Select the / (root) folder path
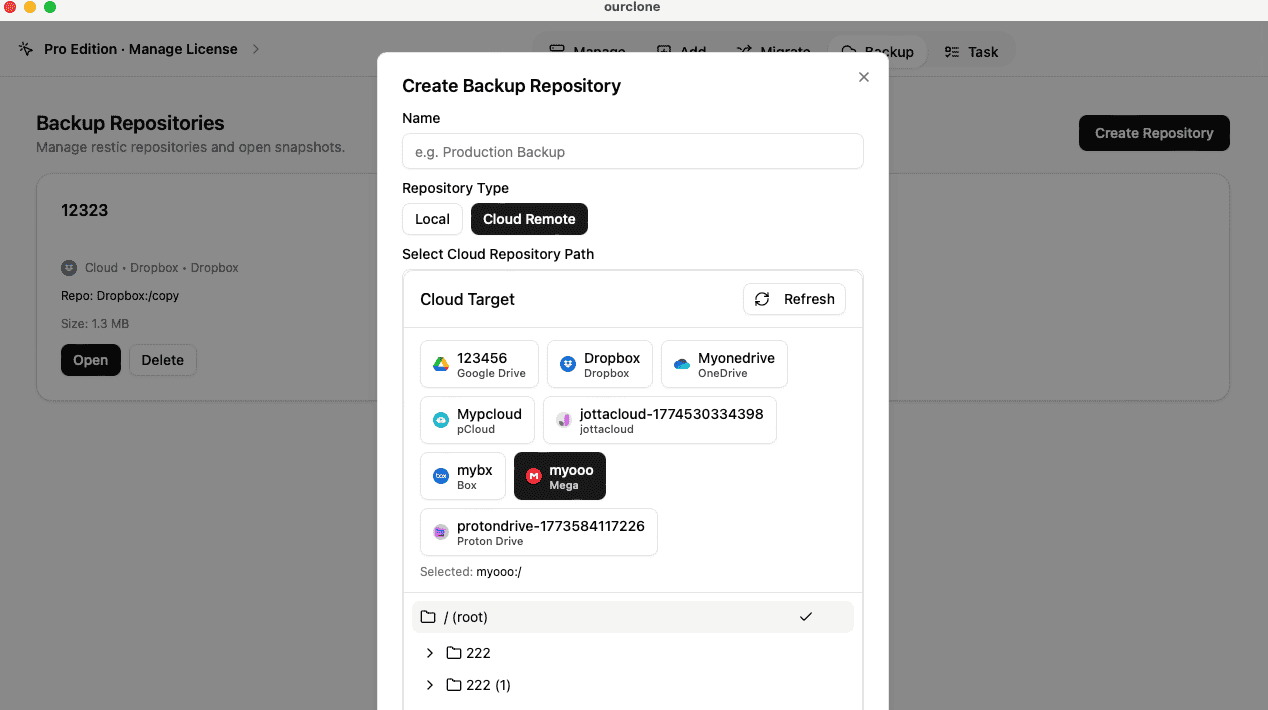The height and width of the screenshot is (710, 1268). 632,617
